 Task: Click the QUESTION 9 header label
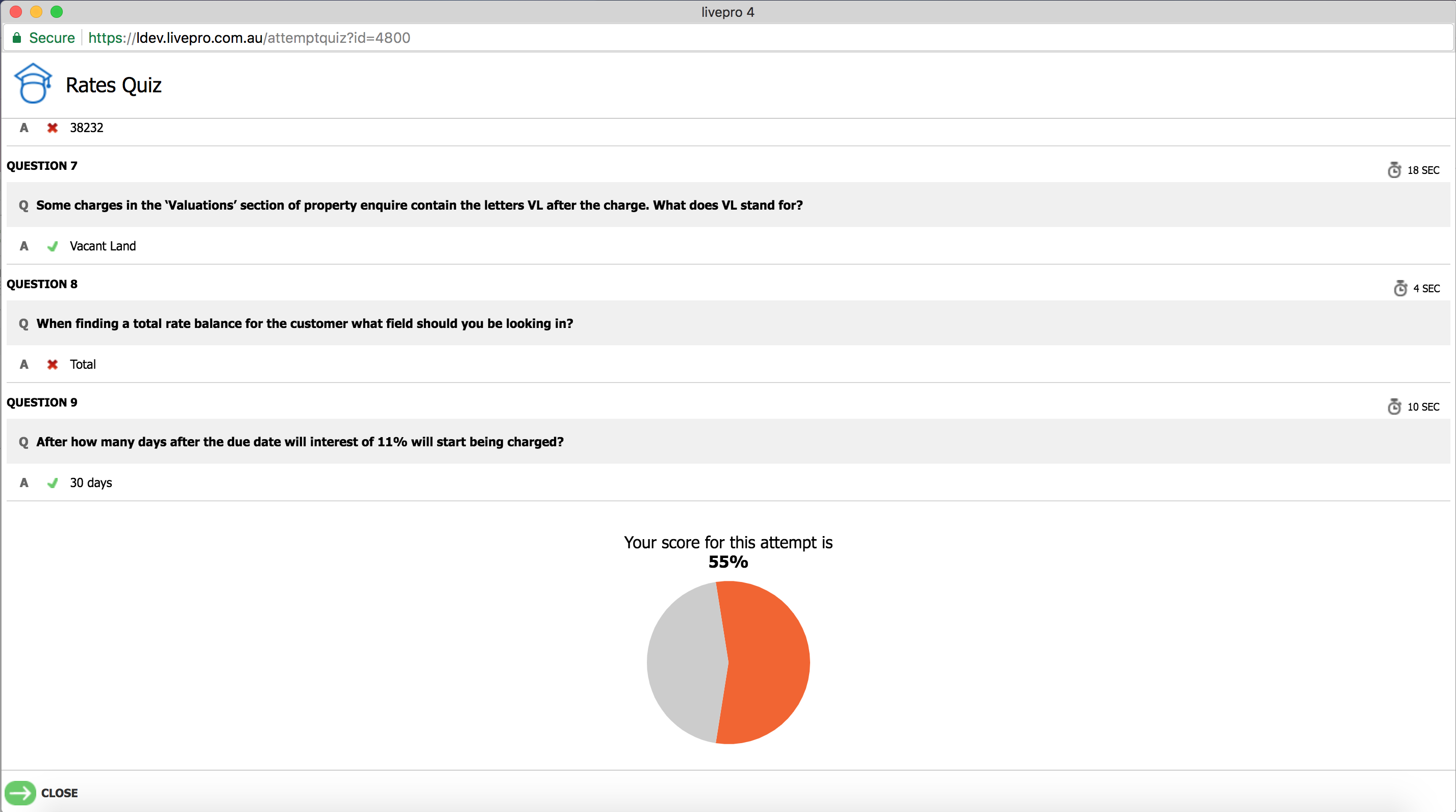click(42, 402)
